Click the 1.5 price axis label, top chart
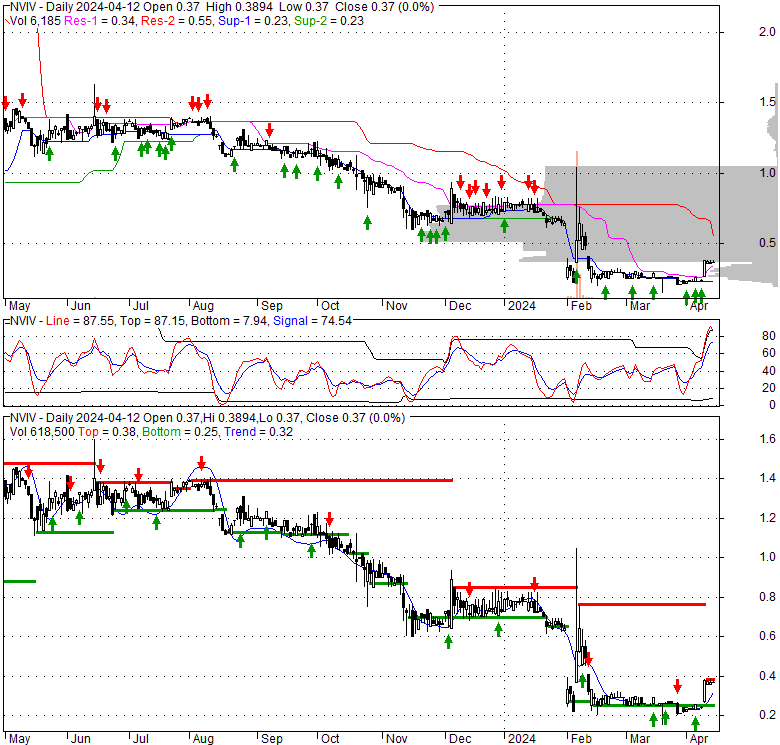 point(767,102)
